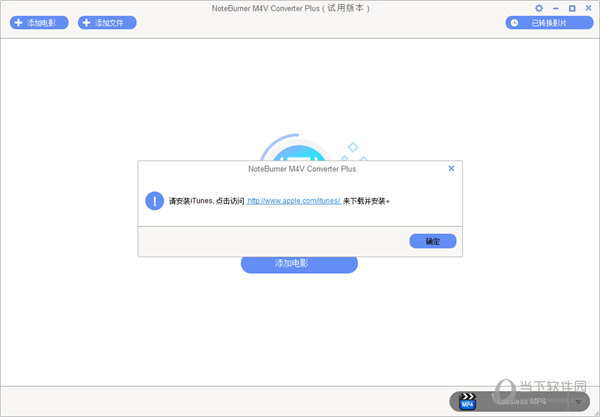Click the exclamation warning icon in dialog
The height and width of the screenshot is (417, 600).
(155, 201)
